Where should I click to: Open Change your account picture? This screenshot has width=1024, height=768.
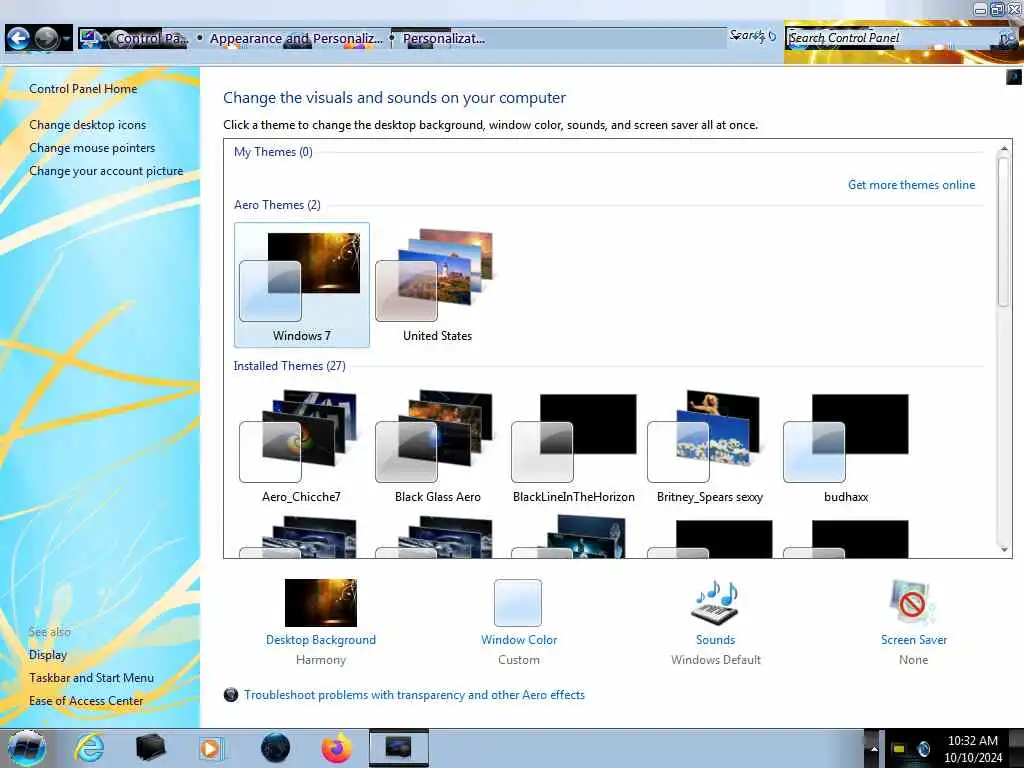tap(106, 170)
